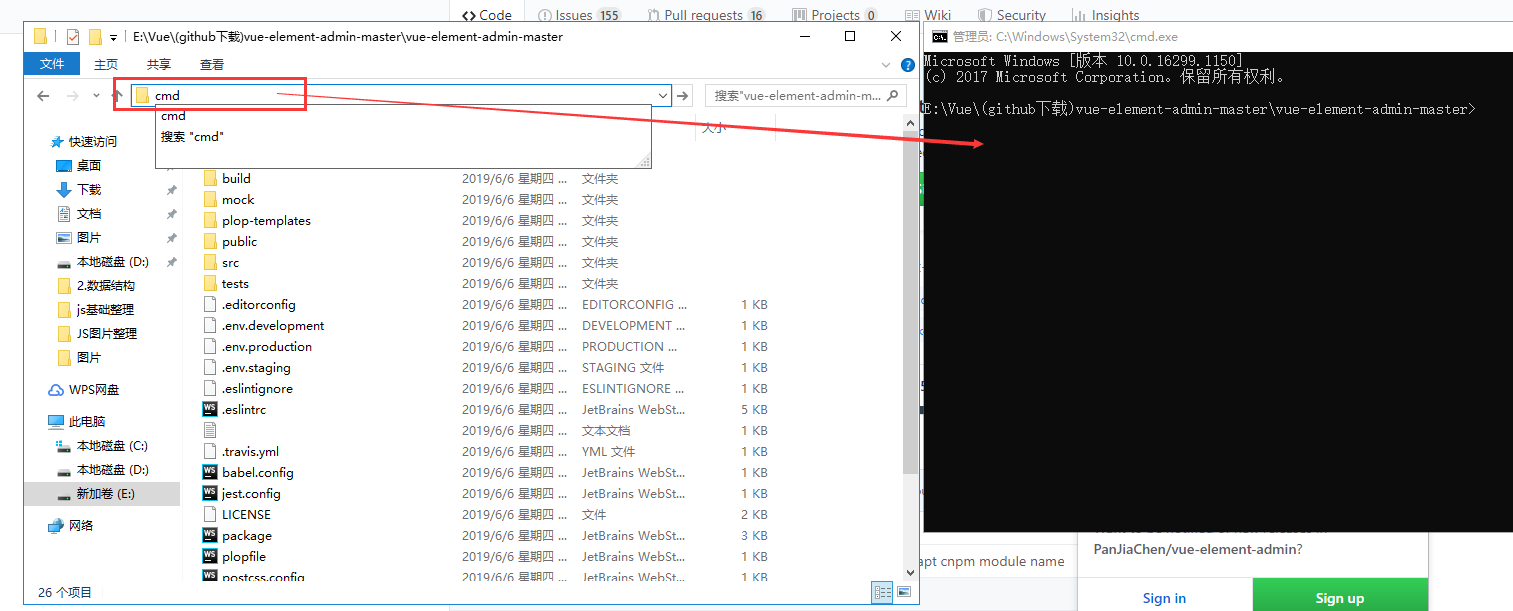This screenshot has width=1513, height=611.
Task: Click the address bar containing cmd
Action: pos(401,96)
